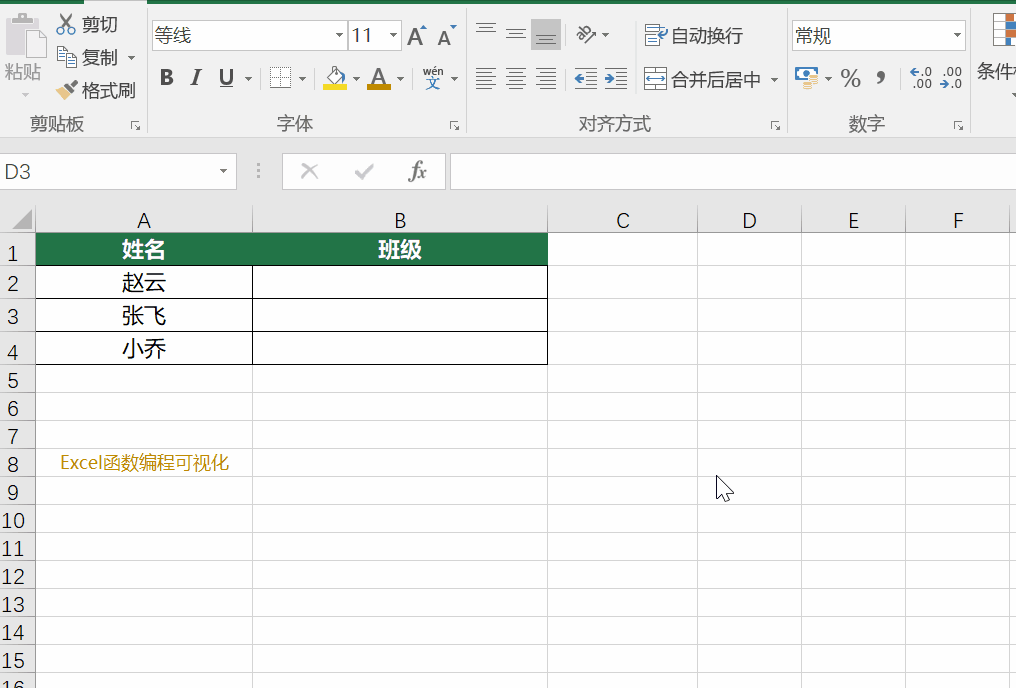The width and height of the screenshot is (1016, 688).
Task: Align text left
Action: 486,78
